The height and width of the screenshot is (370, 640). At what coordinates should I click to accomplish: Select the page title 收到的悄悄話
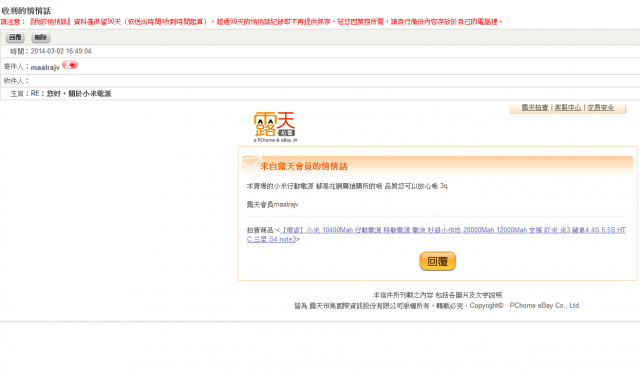[27, 11]
